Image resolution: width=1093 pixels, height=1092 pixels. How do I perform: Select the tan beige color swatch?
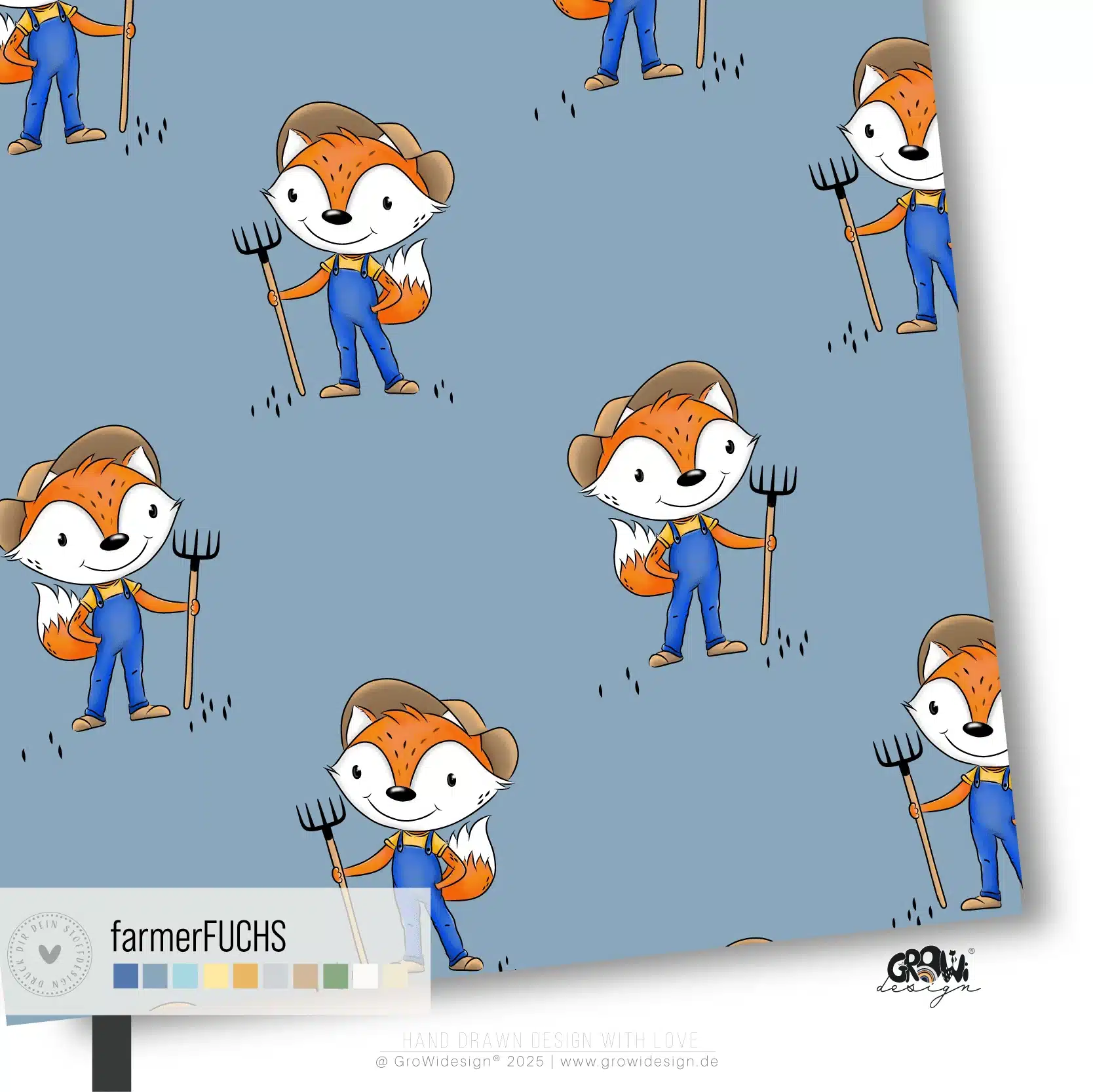pos(305,975)
